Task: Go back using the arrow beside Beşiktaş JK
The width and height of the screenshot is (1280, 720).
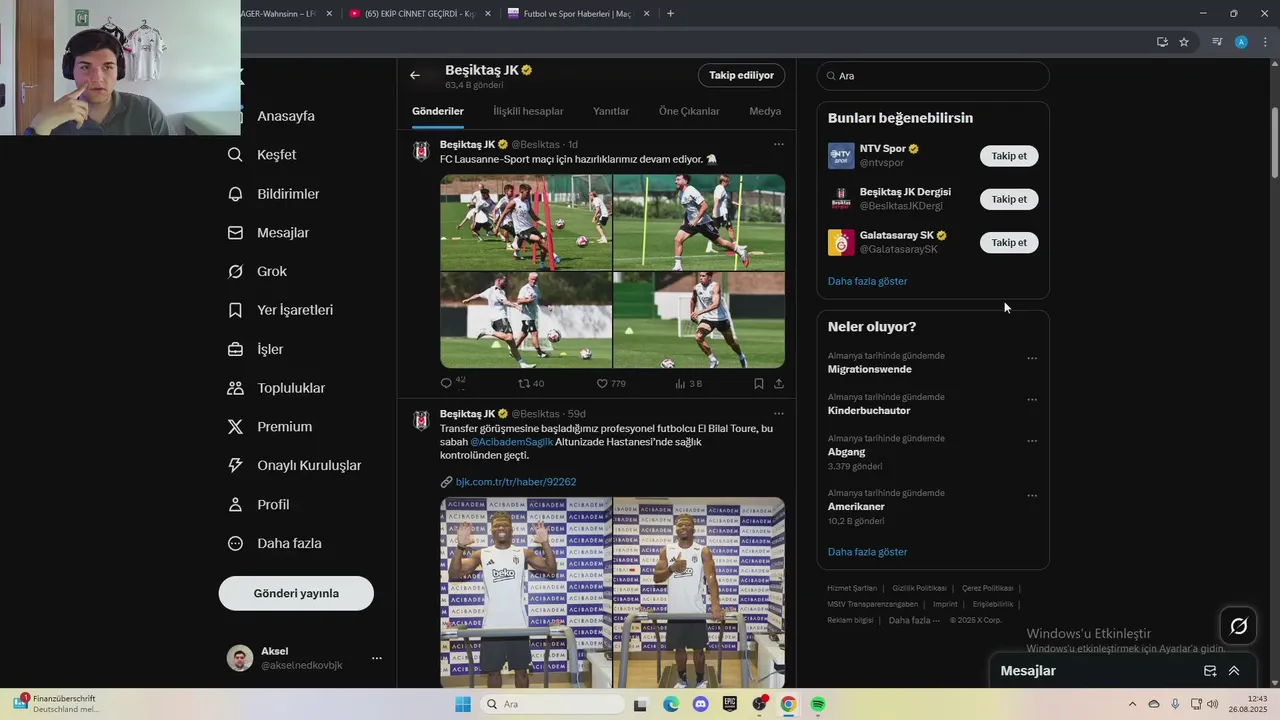Action: [x=415, y=75]
